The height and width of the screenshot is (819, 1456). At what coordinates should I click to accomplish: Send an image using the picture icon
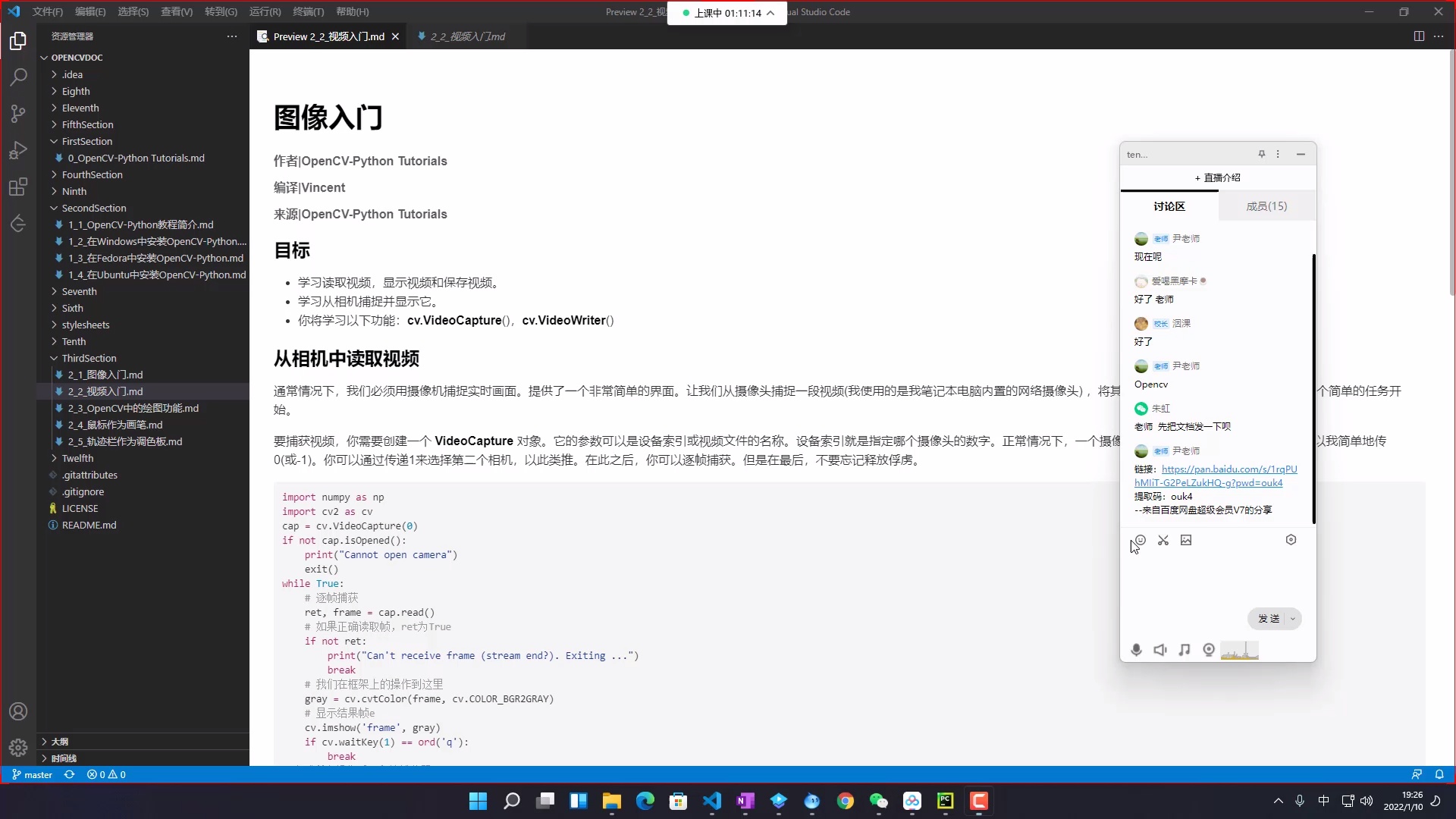tap(1188, 540)
